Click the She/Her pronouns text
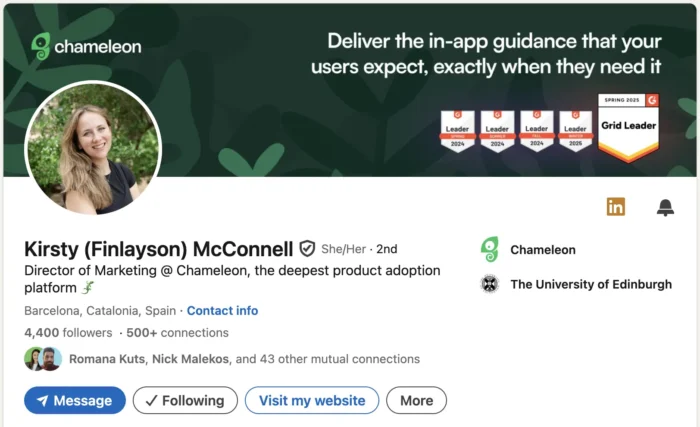700x427 pixels. pos(343,249)
